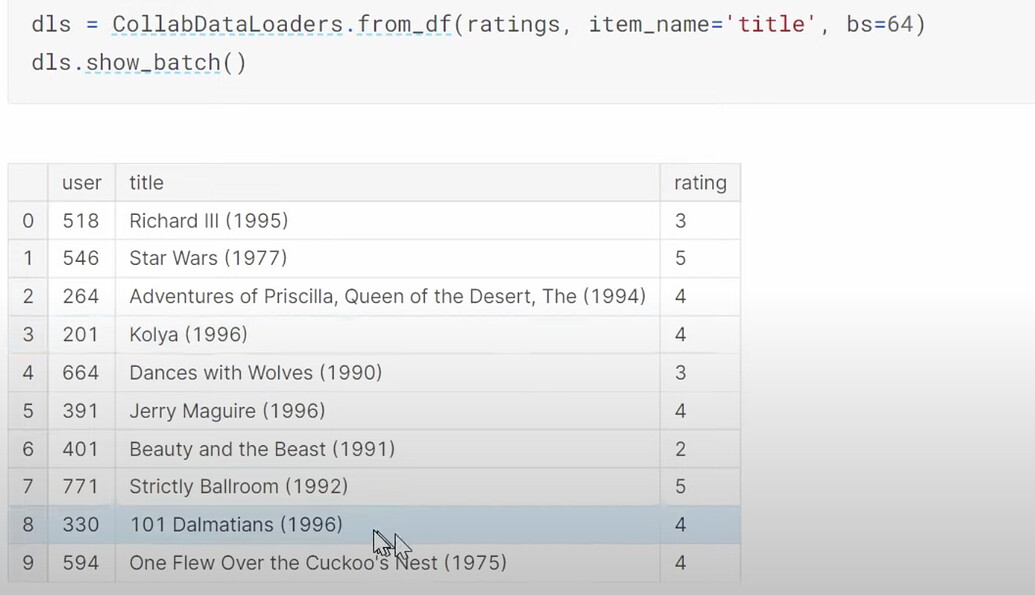Click the Jerry Maguire (1996) title
The width and height of the screenshot is (1035, 595).
(x=227, y=411)
